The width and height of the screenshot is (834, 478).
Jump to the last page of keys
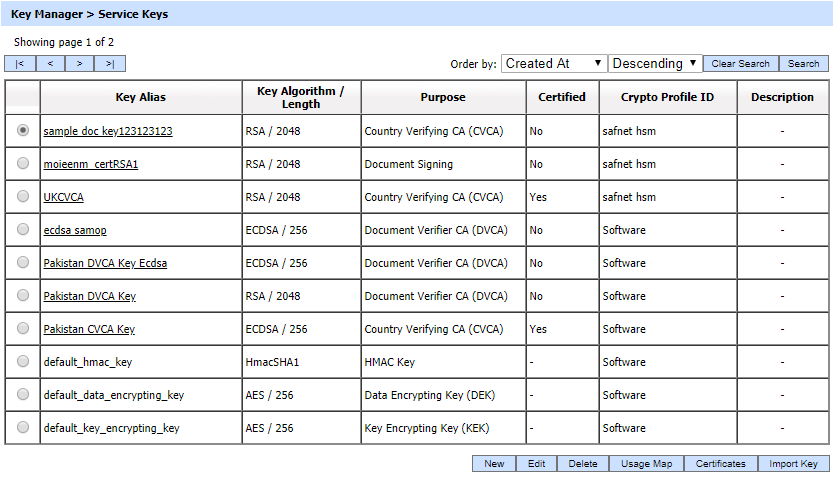coord(110,64)
